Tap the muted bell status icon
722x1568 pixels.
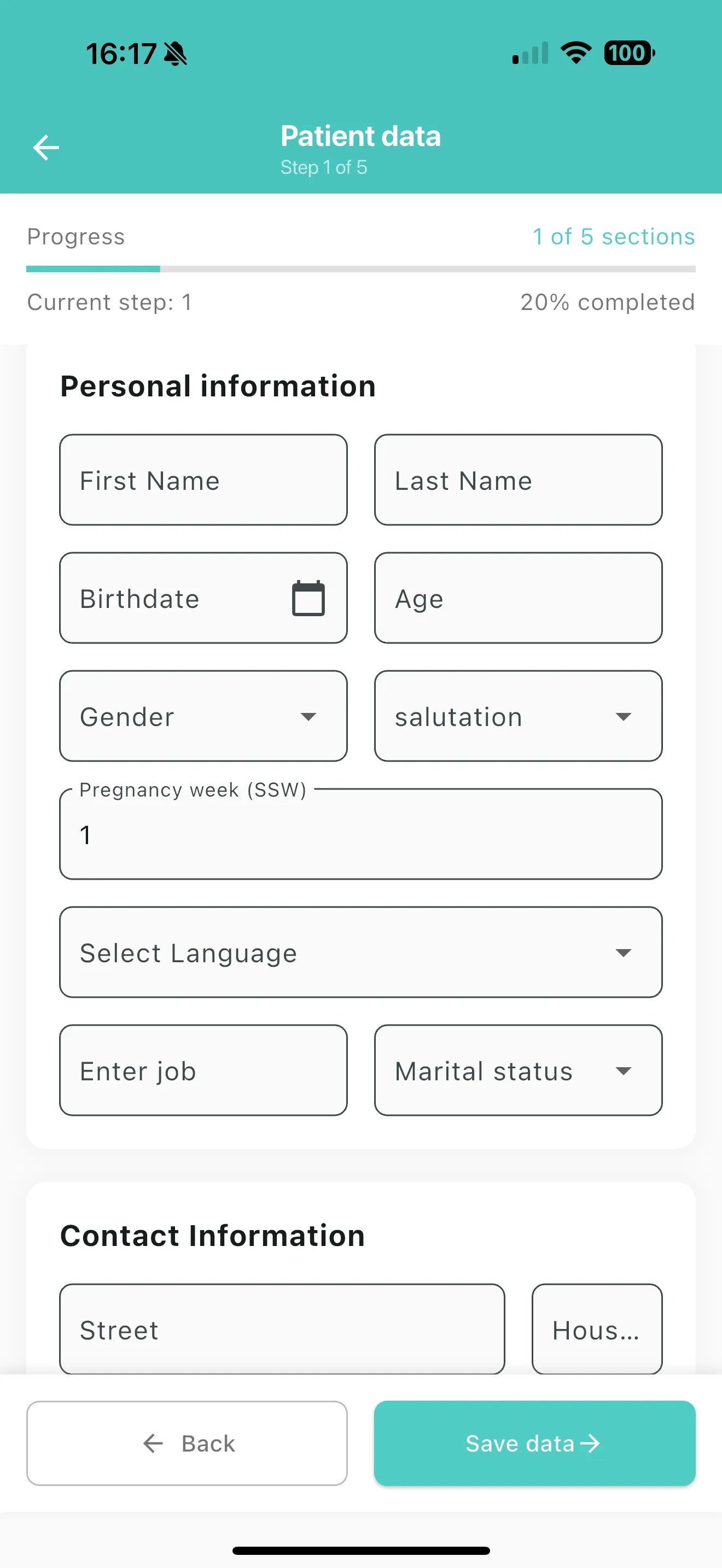click(176, 54)
